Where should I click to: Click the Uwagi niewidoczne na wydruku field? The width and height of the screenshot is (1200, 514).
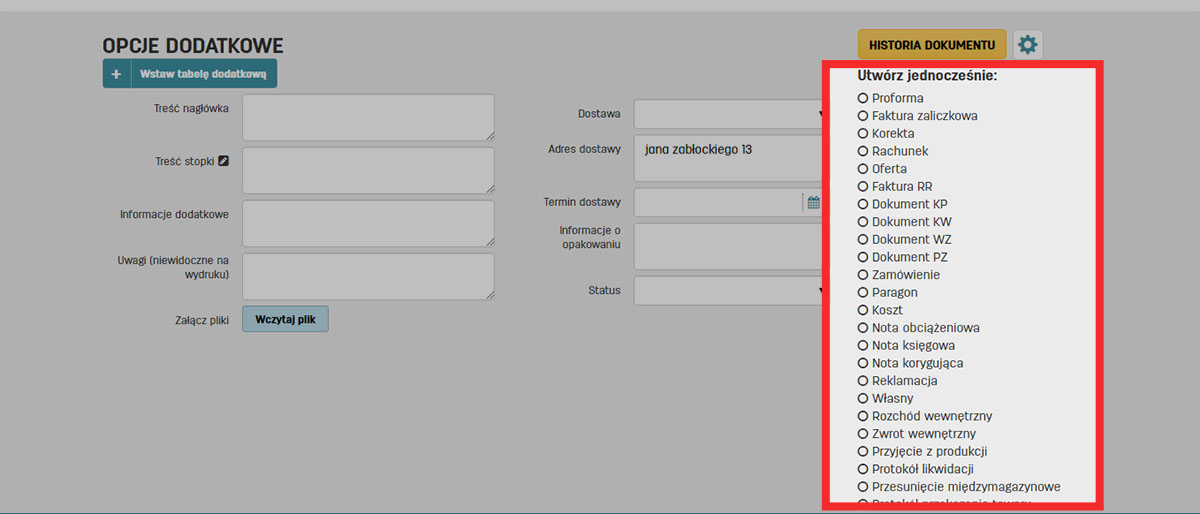click(x=367, y=276)
